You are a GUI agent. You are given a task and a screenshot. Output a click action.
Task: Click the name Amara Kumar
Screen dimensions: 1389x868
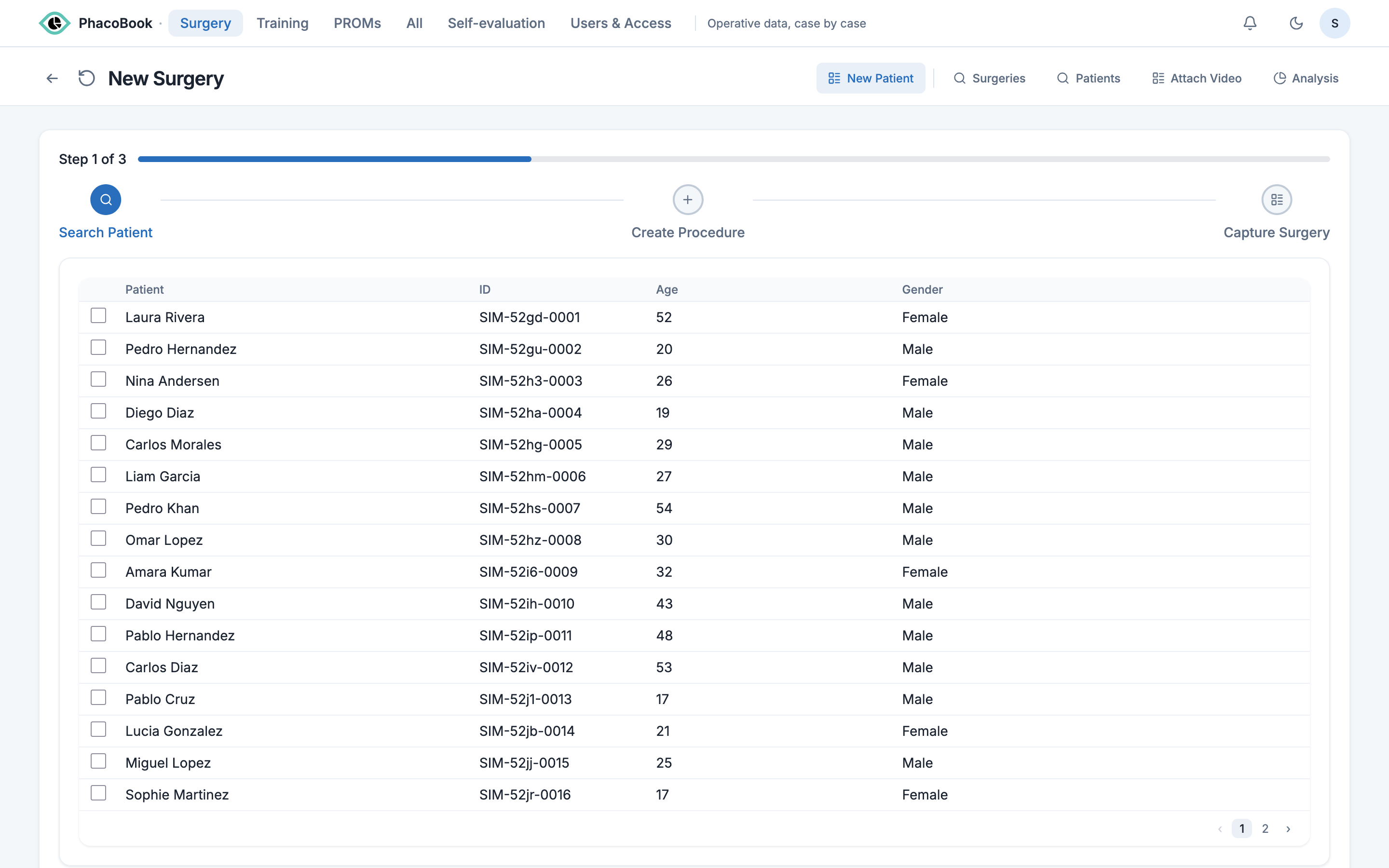(168, 572)
